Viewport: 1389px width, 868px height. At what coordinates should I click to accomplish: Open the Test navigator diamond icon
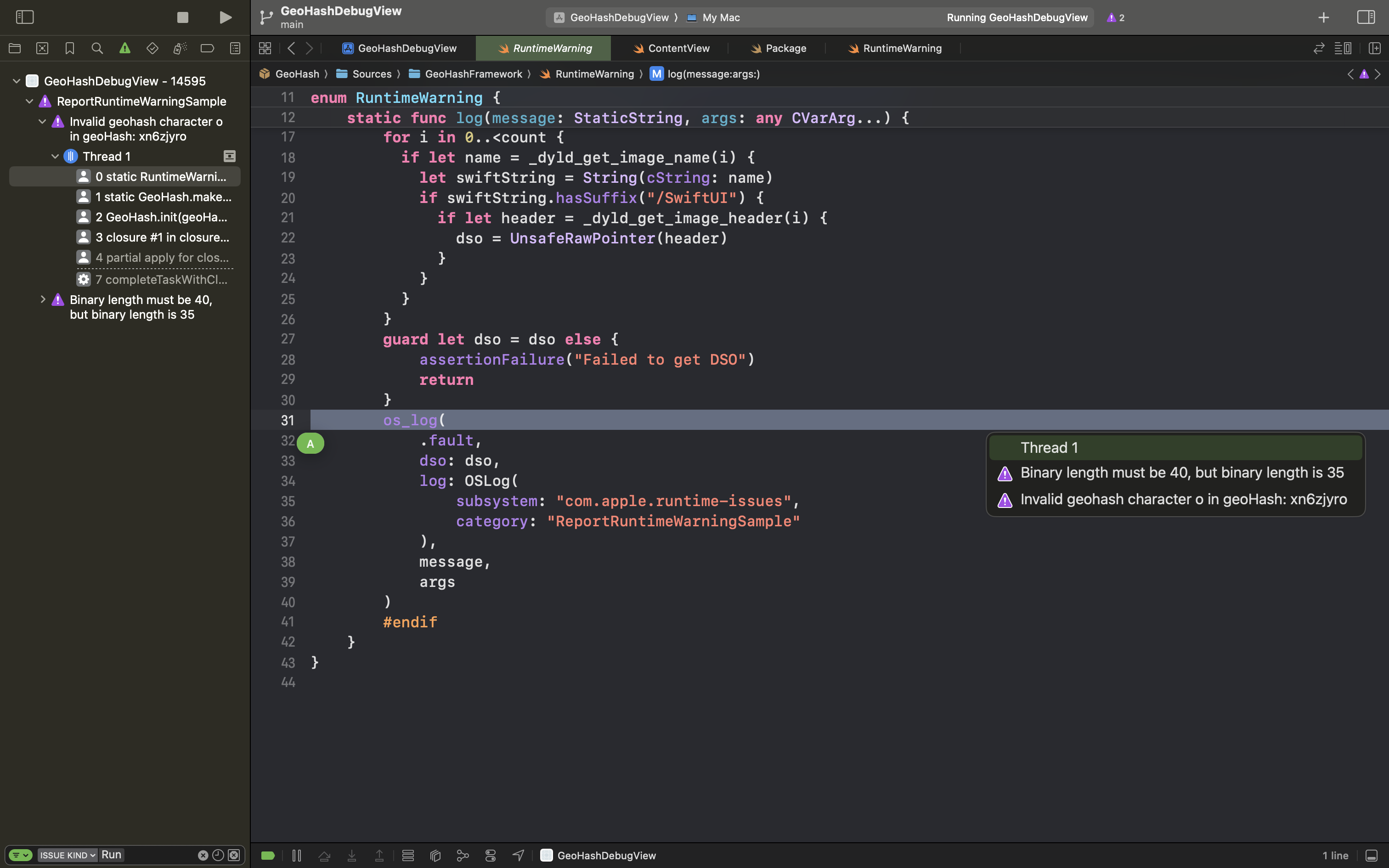(152, 48)
